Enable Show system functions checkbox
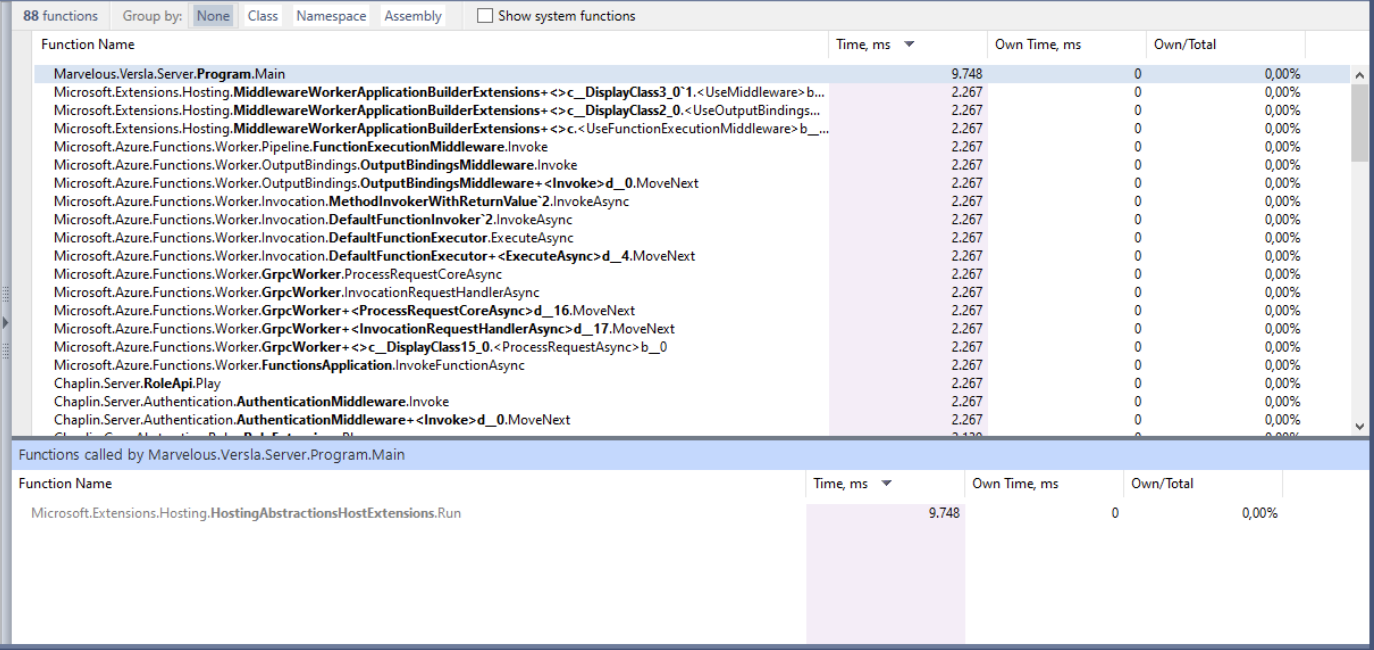The image size is (1374, 650). (485, 16)
